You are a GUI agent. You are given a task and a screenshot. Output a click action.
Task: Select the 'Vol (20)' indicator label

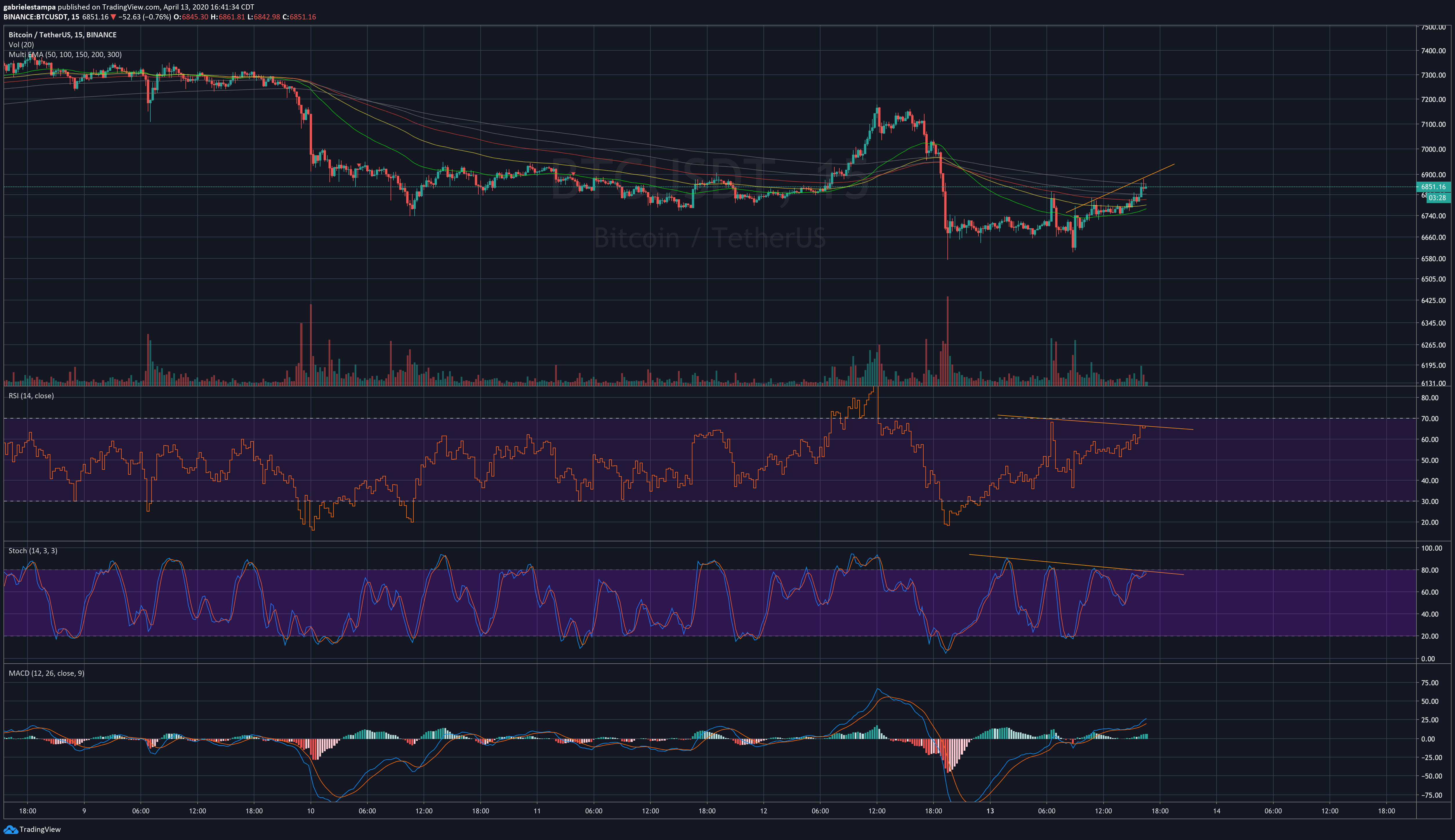click(21, 44)
